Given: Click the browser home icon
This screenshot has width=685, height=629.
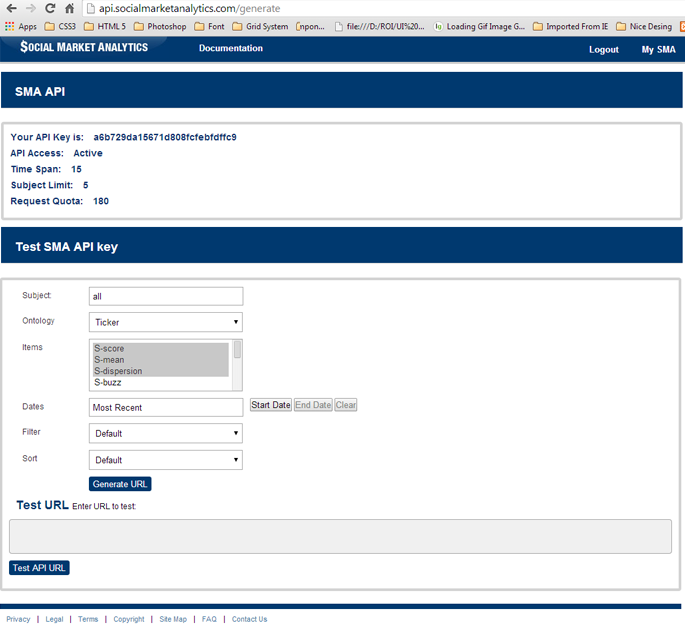Looking at the screenshot, I should coord(69,8).
